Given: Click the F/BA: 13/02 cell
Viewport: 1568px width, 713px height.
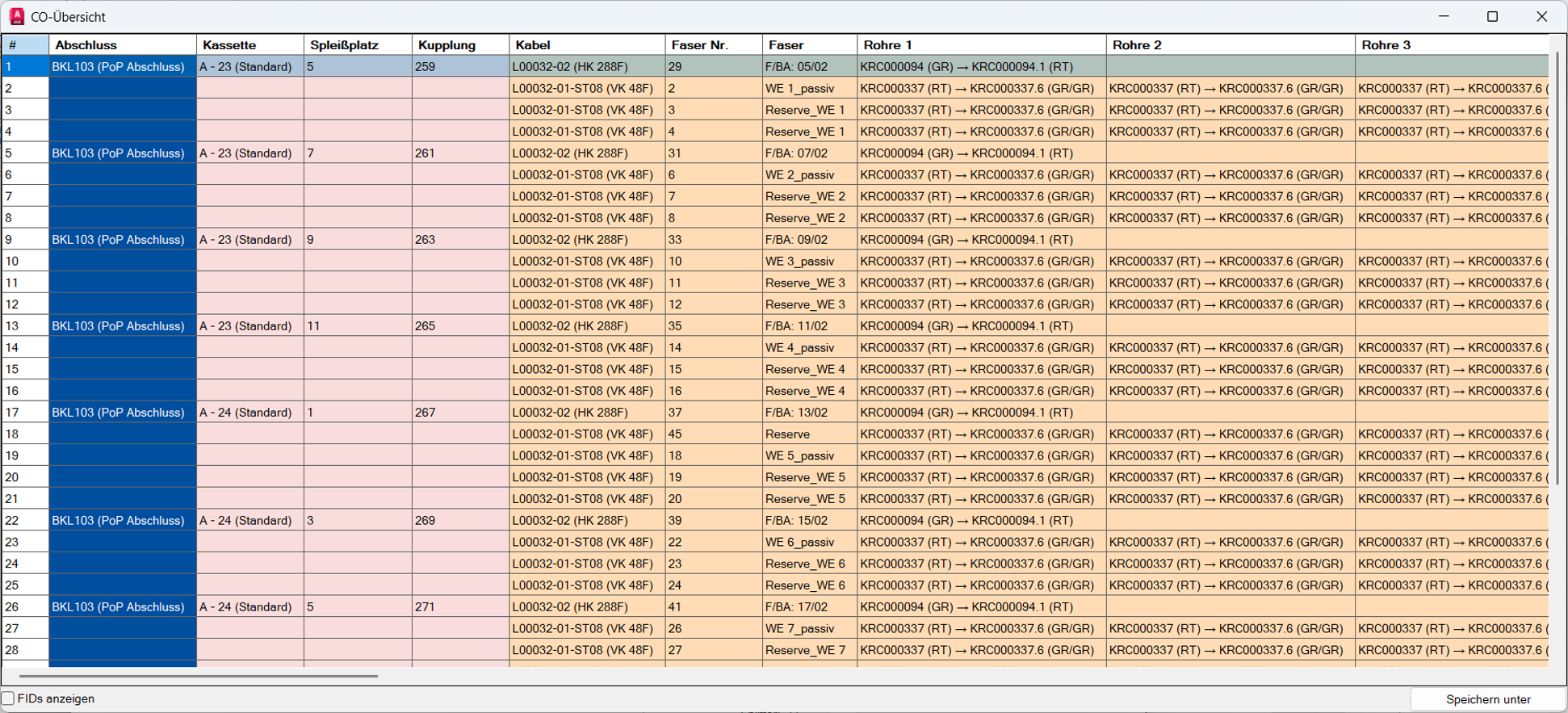Looking at the screenshot, I should (x=810, y=413).
